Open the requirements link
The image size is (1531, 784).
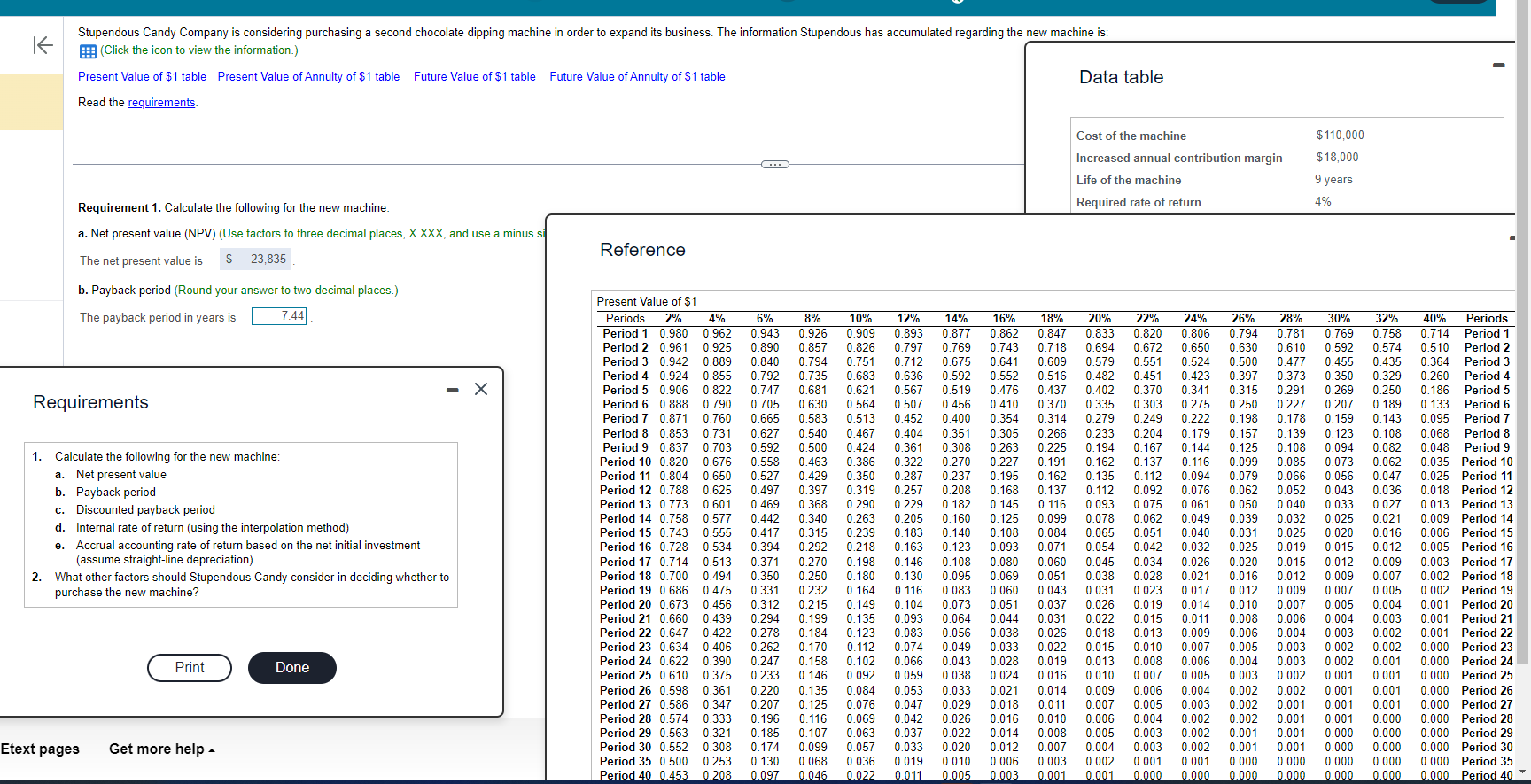point(161,103)
